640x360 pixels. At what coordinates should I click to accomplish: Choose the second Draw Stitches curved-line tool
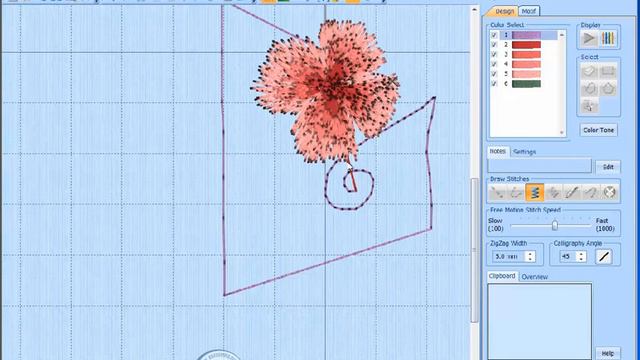point(516,192)
